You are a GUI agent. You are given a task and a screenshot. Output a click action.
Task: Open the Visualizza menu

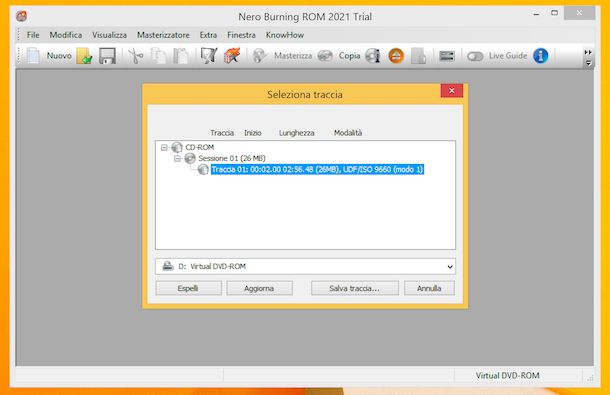109,35
